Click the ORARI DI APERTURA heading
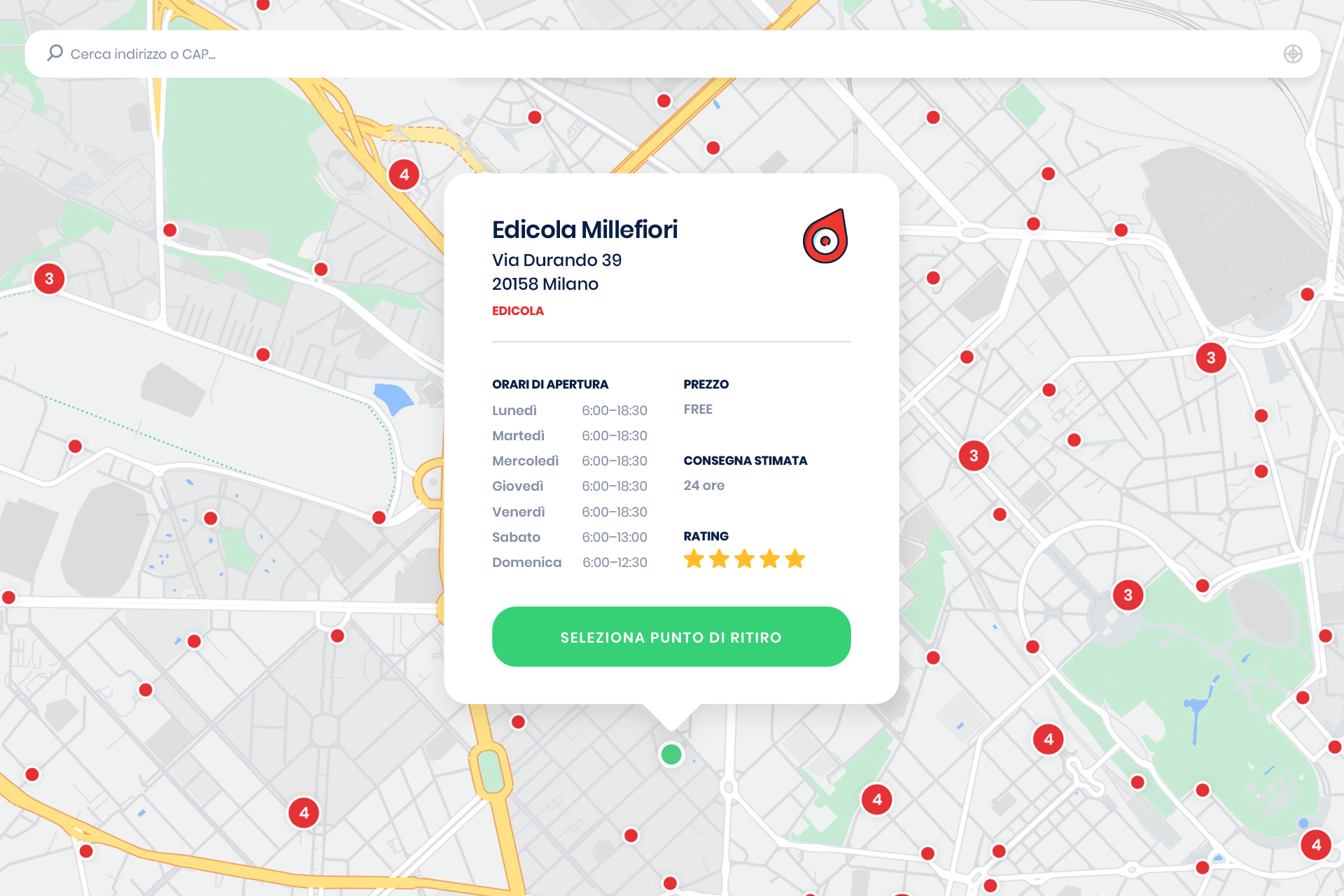This screenshot has width=1344, height=896. pos(549,384)
